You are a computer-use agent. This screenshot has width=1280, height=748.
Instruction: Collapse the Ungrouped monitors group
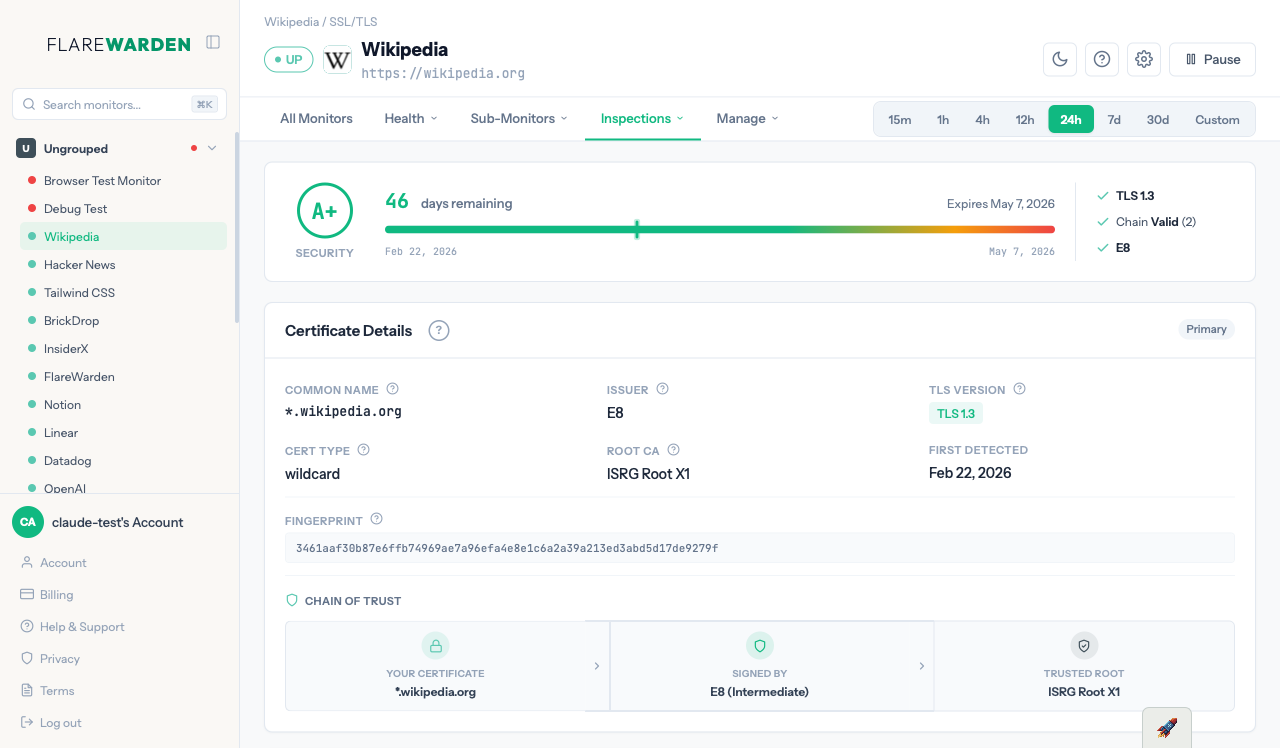click(212, 149)
